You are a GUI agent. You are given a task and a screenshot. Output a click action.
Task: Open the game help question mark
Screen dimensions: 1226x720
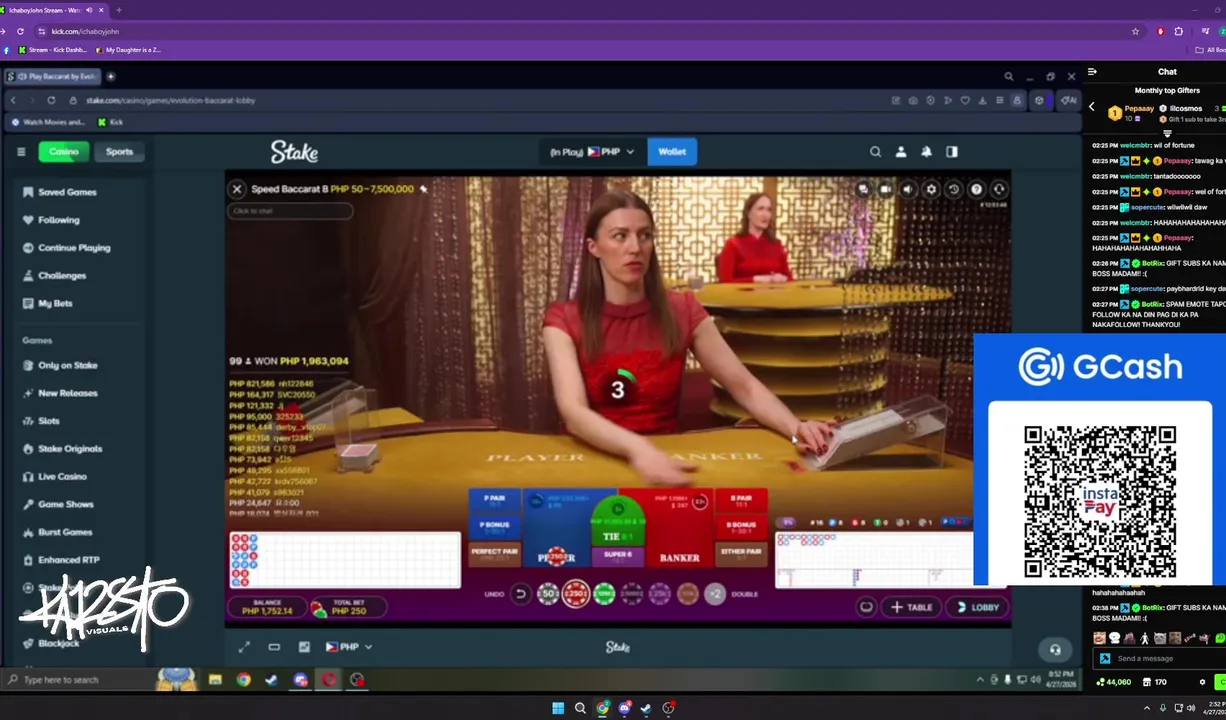976,189
